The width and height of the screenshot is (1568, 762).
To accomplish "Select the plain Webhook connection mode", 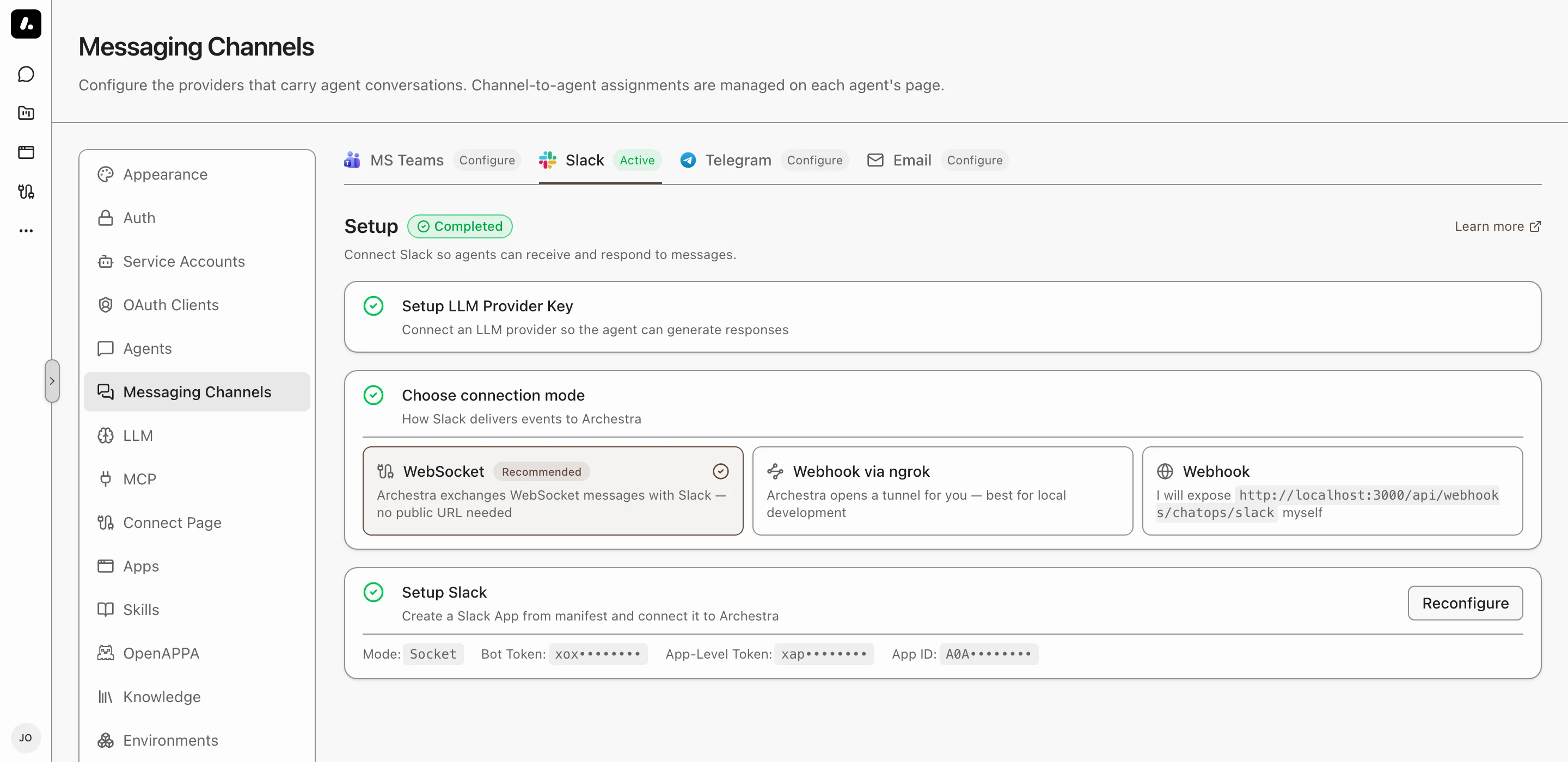I will 1332,491.
